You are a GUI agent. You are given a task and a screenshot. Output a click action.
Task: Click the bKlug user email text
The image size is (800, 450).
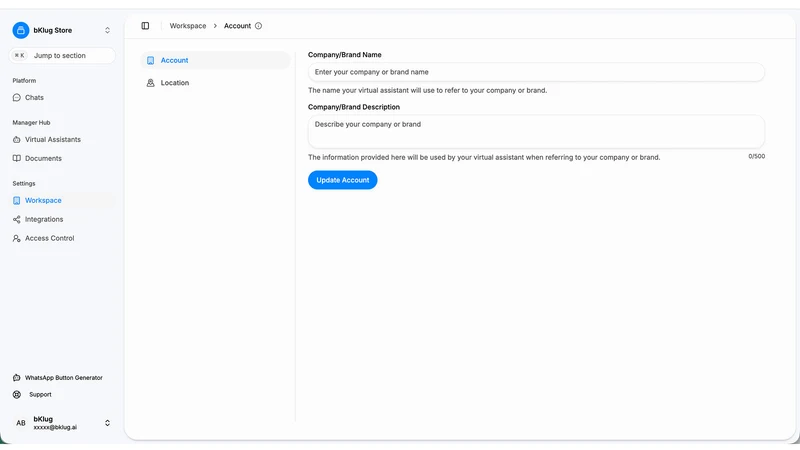coord(55,428)
